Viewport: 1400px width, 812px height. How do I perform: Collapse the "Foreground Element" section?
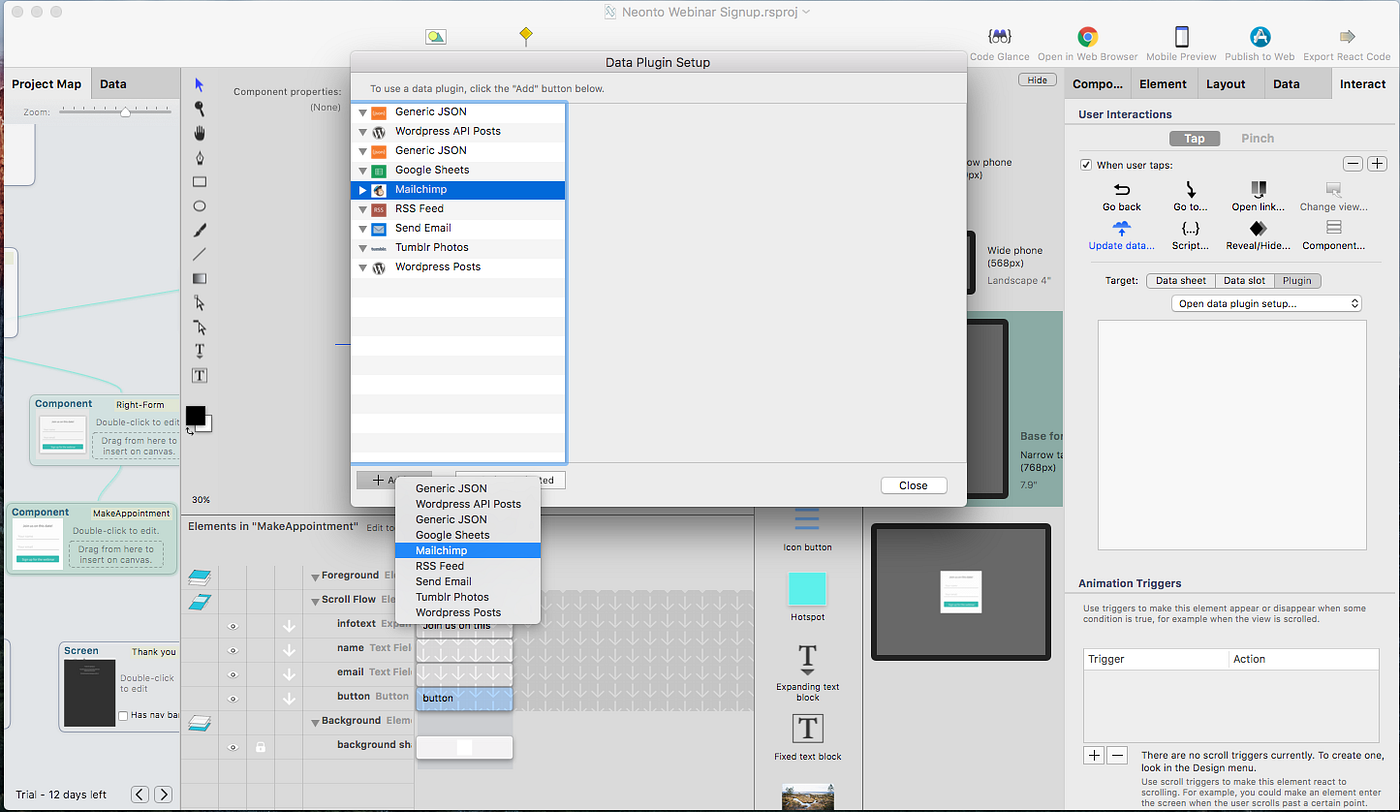[313, 577]
